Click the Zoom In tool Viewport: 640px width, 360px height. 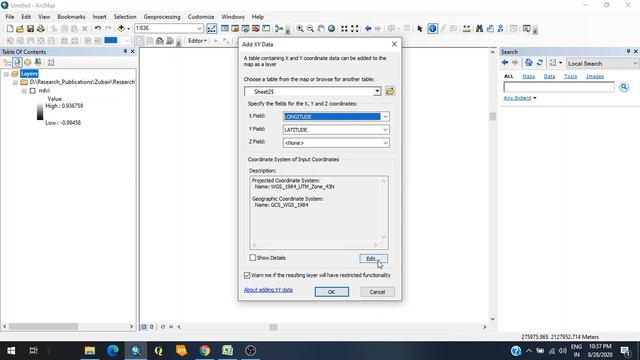pyautogui.click(x=300, y=29)
